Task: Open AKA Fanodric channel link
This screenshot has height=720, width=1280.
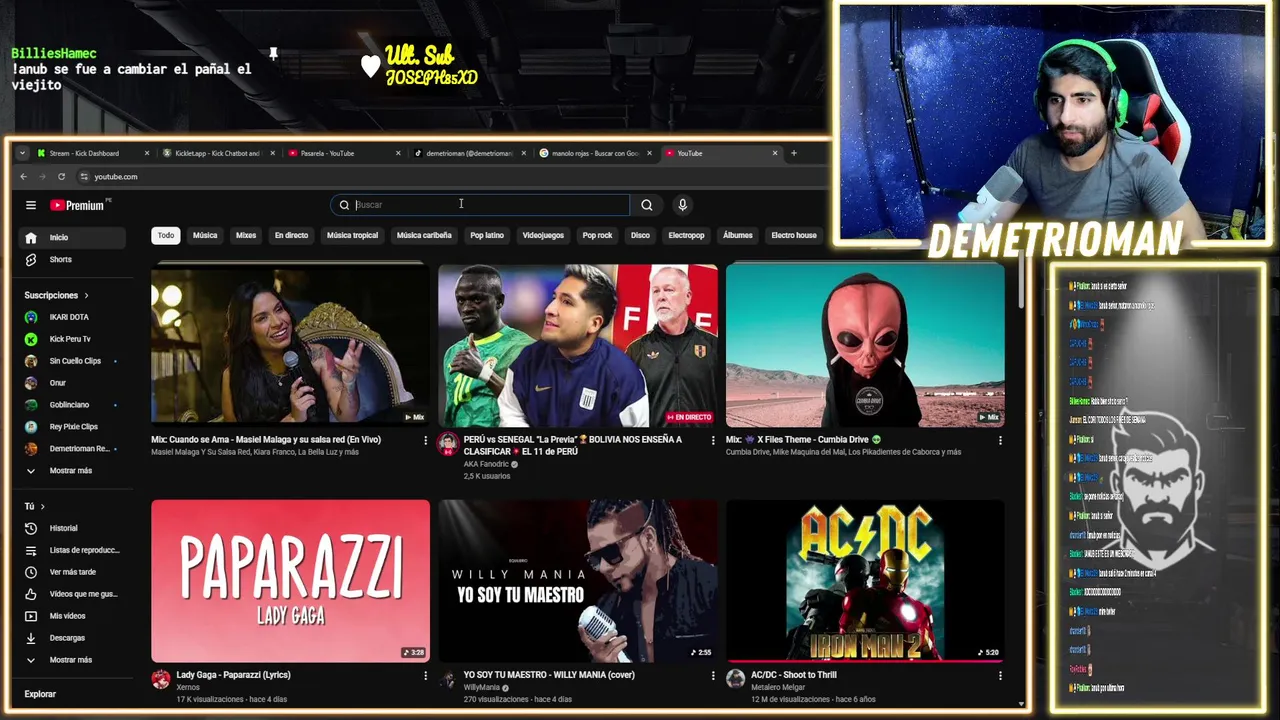Action: (488, 464)
